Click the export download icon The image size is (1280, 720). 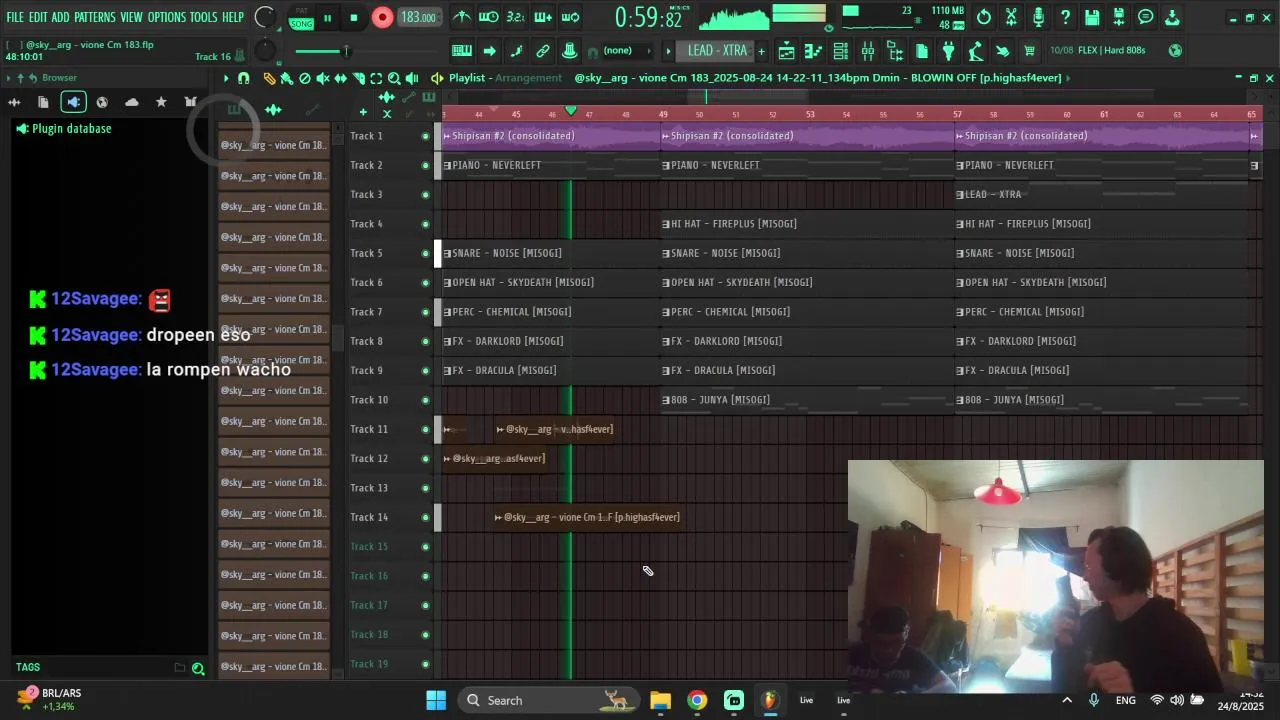pos(1173,17)
